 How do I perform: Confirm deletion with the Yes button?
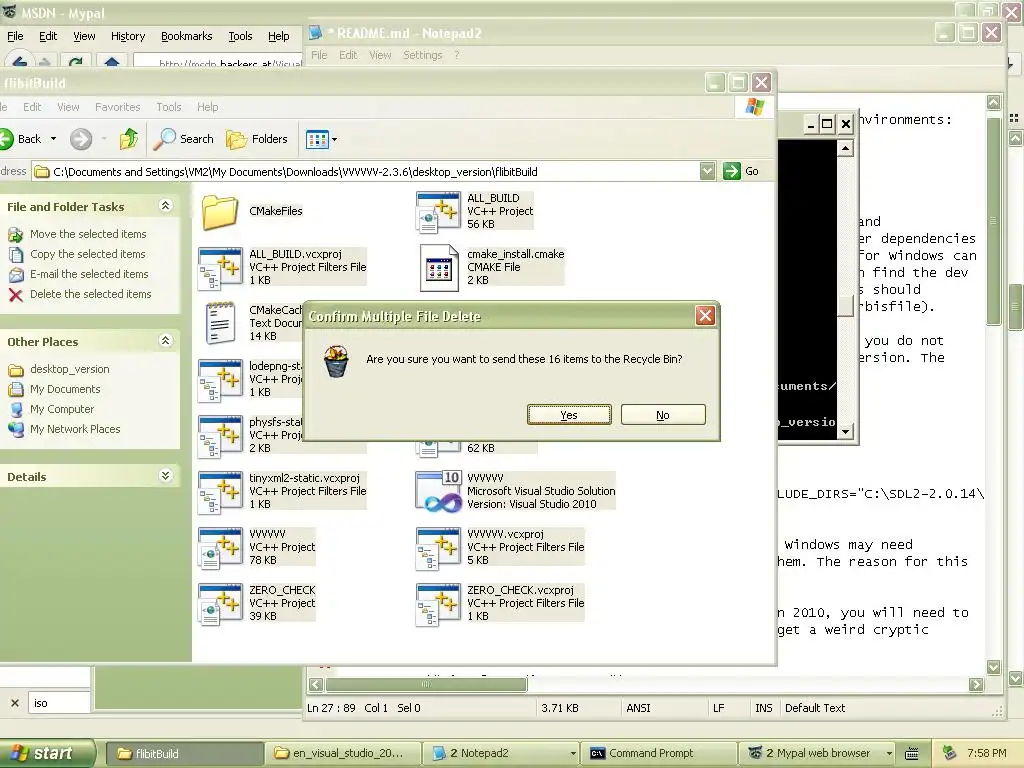569,415
